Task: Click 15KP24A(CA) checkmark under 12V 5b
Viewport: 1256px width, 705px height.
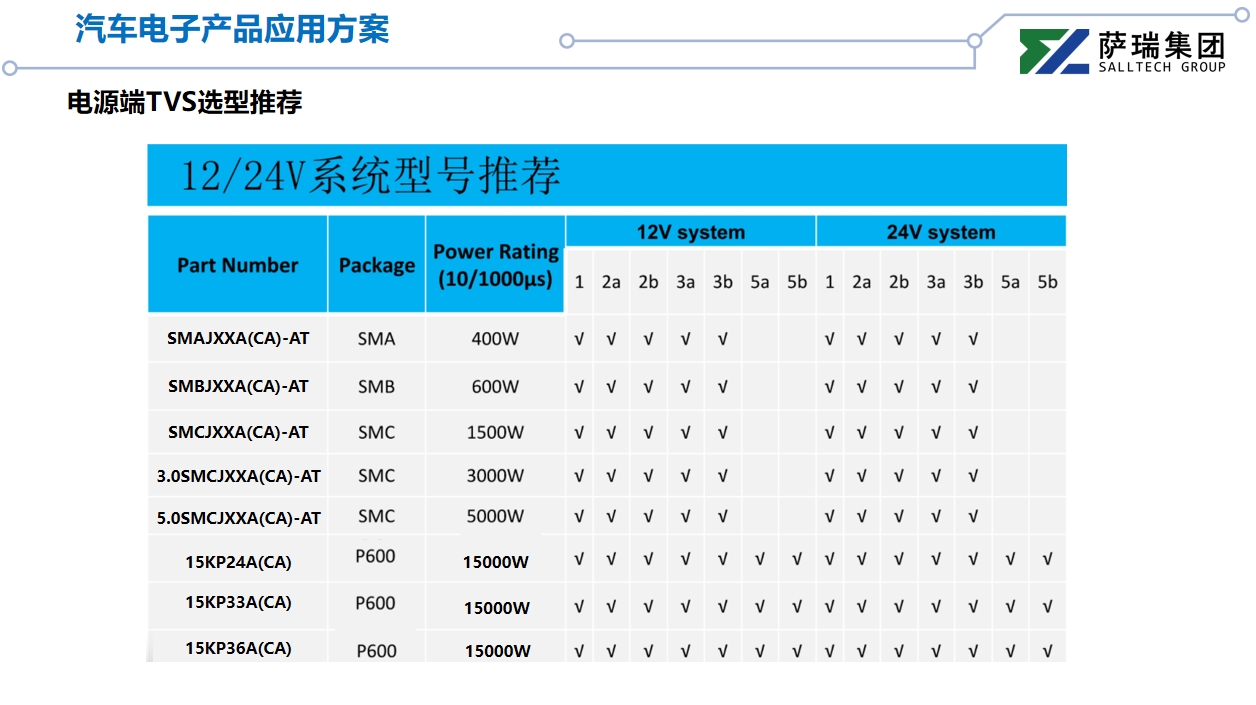Action: [797, 560]
